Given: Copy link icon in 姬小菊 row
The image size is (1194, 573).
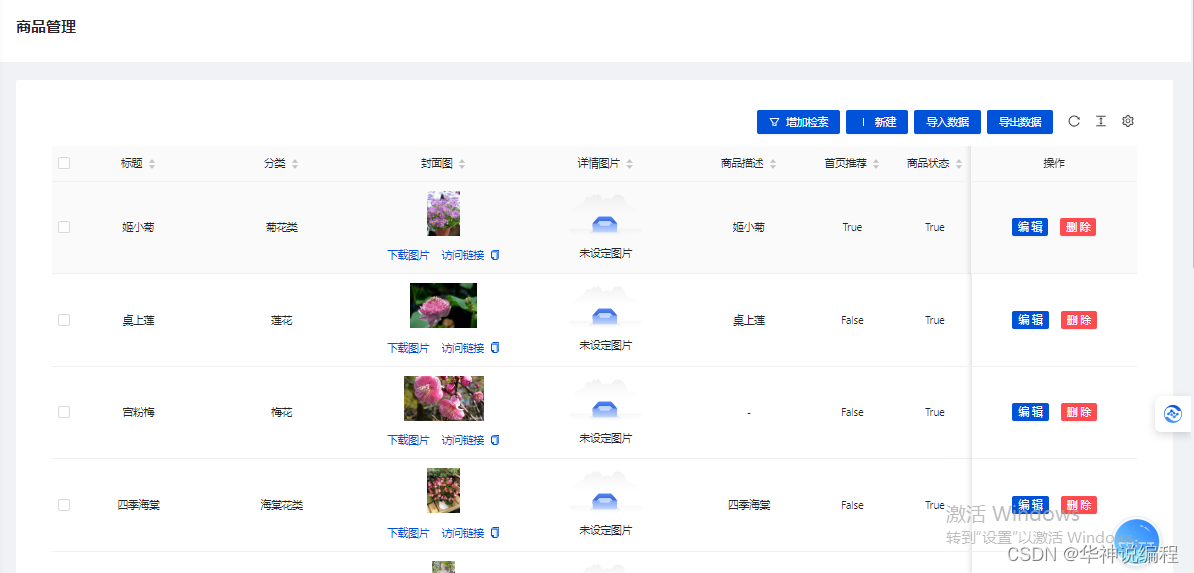Looking at the screenshot, I should click(495, 254).
